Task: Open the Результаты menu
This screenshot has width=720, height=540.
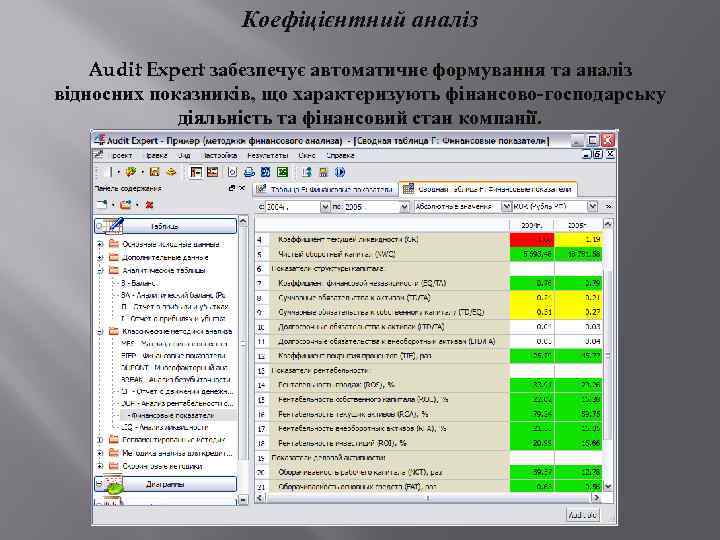Action: pyautogui.click(x=267, y=156)
